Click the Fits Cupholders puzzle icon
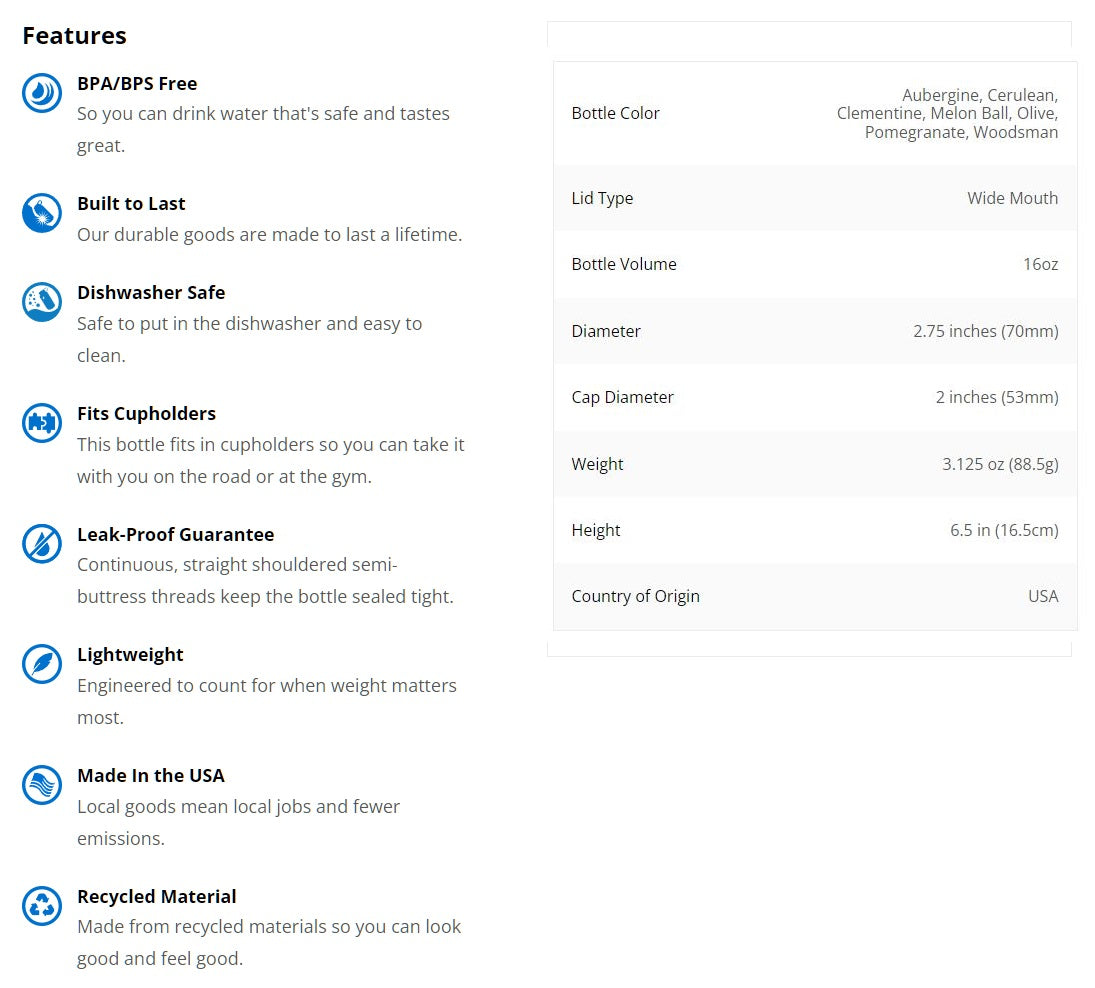The width and height of the screenshot is (1095, 988). [42, 422]
